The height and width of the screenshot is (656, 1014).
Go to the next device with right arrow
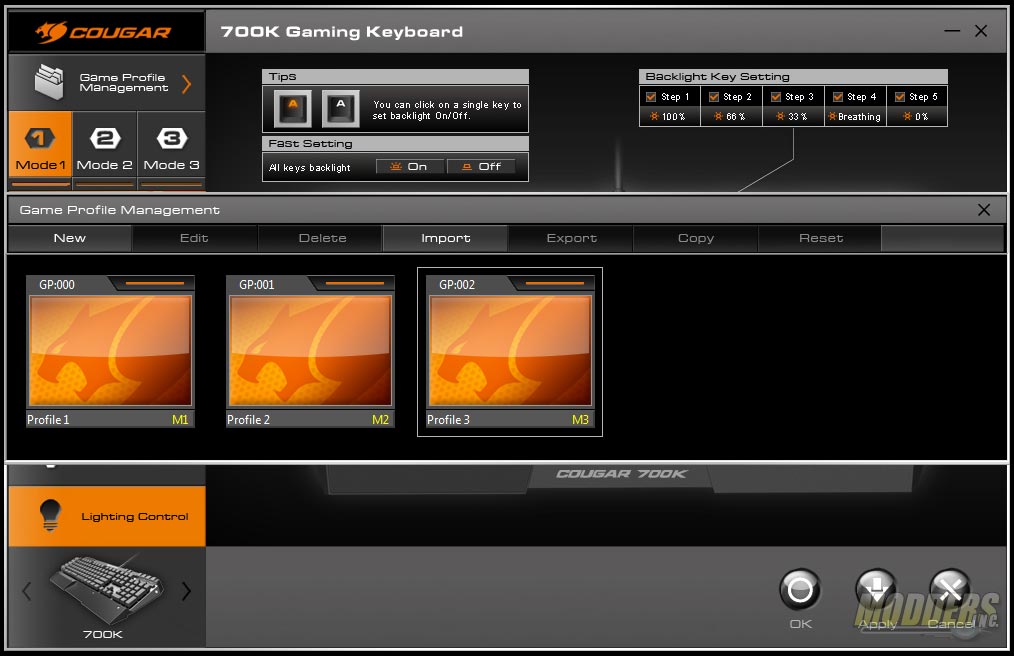click(186, 591)
